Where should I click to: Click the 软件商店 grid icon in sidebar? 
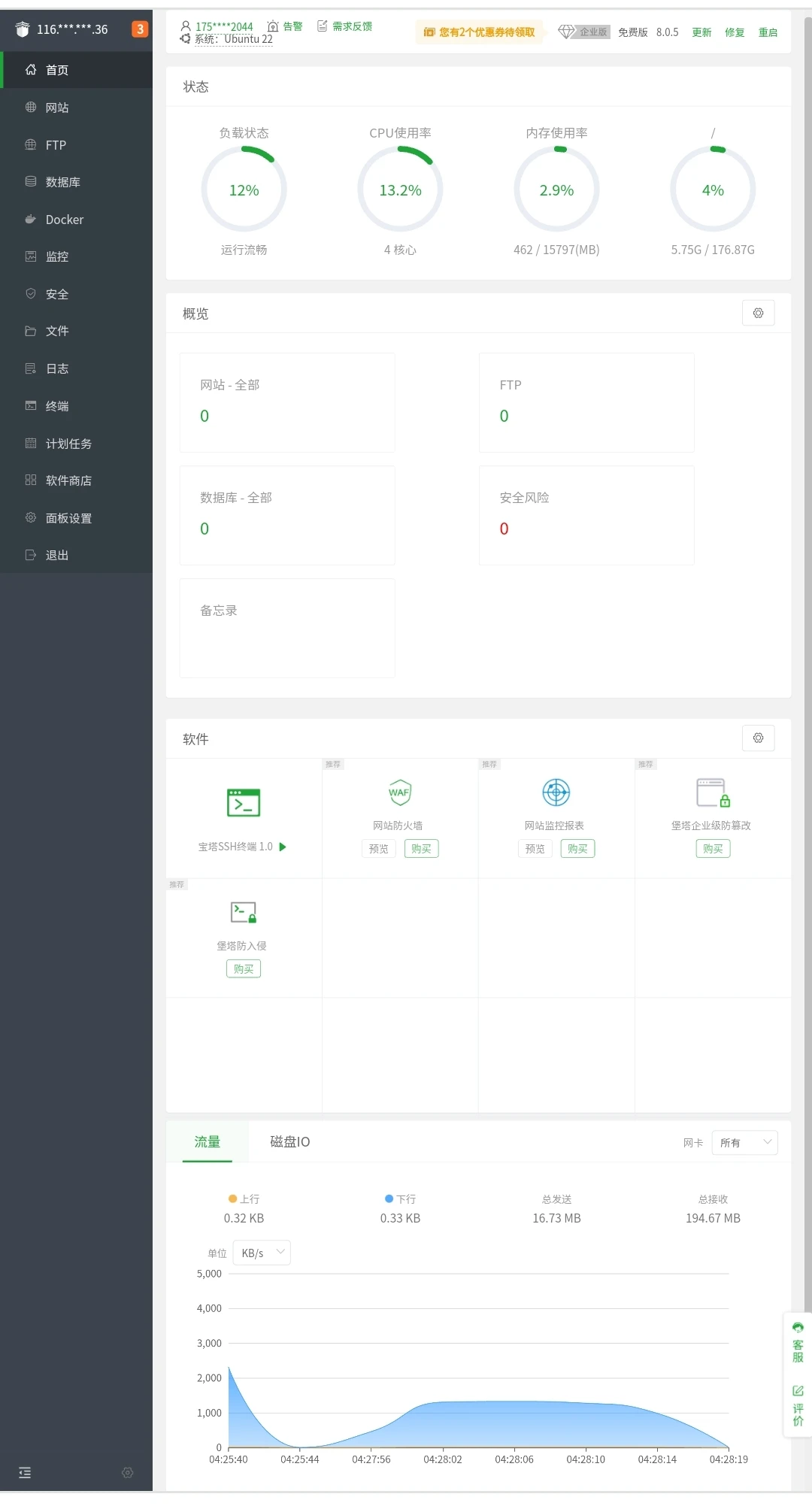coord(31,480)
